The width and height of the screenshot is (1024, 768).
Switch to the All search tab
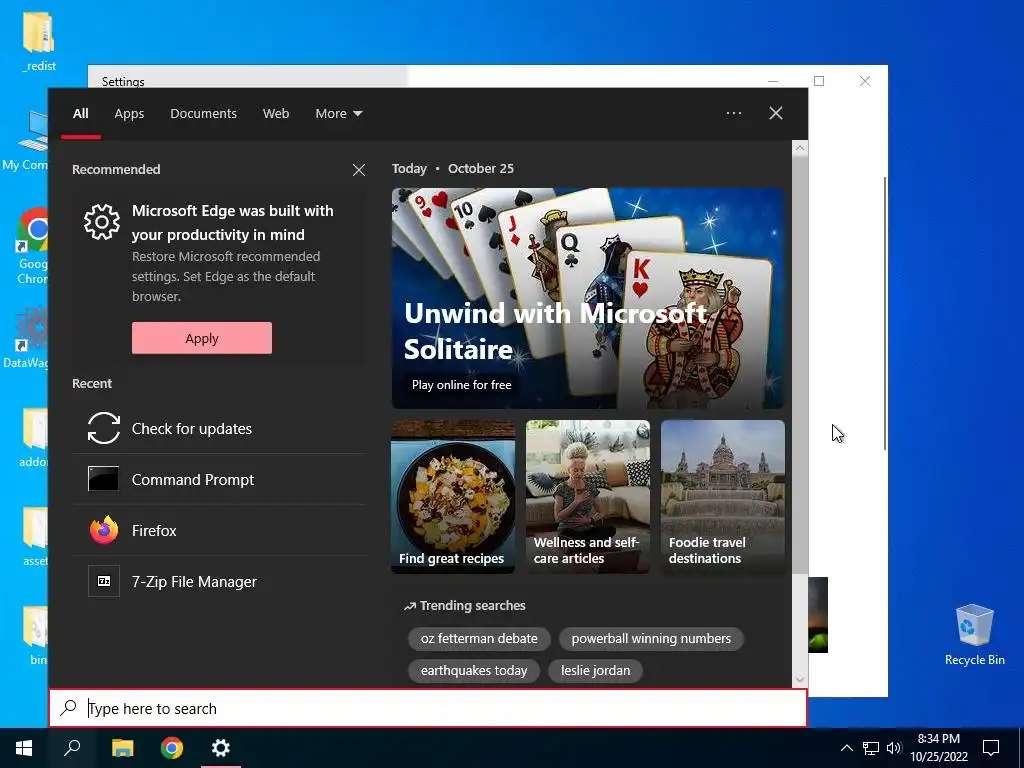80,114
